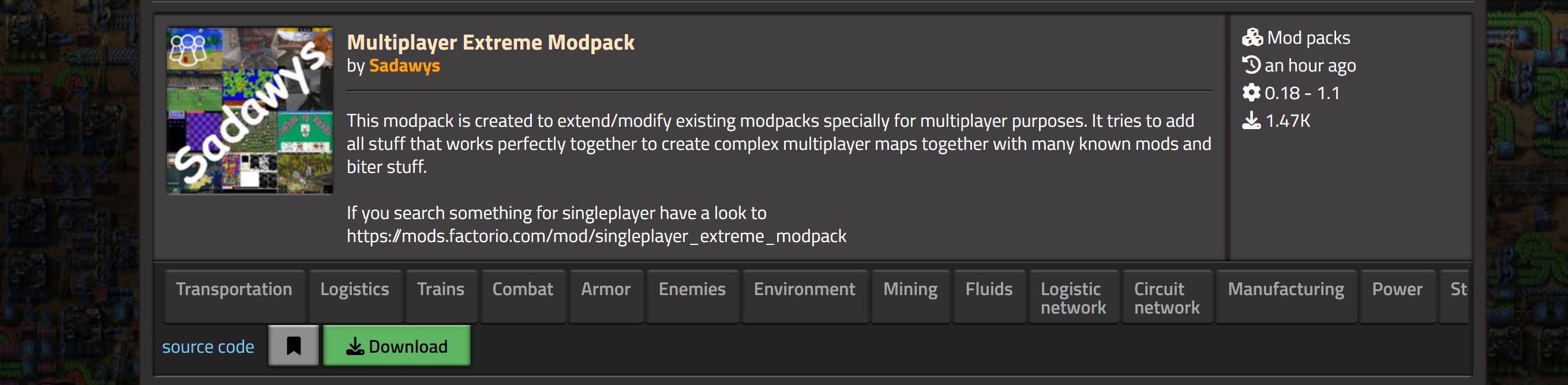Select the Combat tag
The width and height of the screenshot is (1568, 385).
(x=523, y=296)
